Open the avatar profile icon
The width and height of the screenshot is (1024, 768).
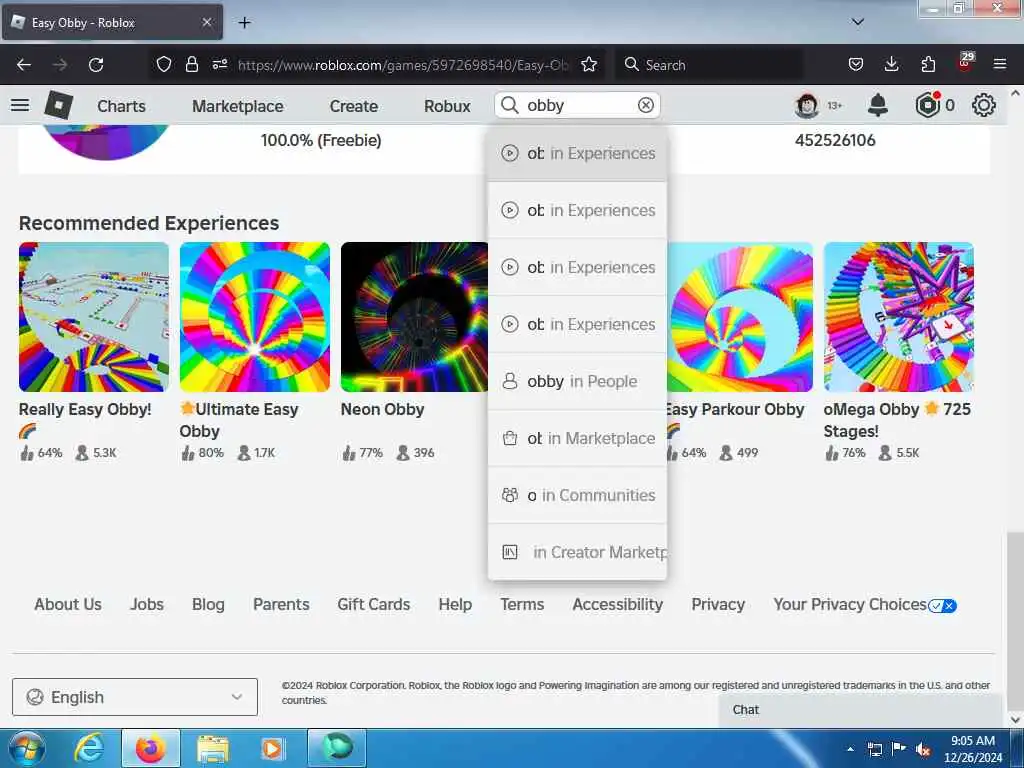click(807, 105)
